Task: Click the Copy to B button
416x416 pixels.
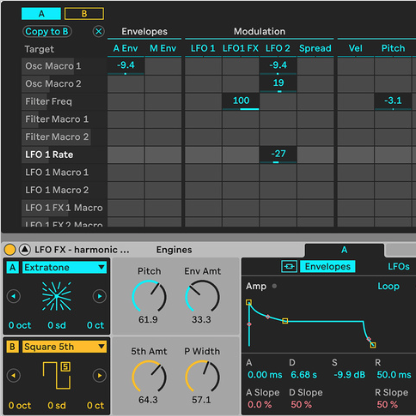Action: click(x=47, y=32)
